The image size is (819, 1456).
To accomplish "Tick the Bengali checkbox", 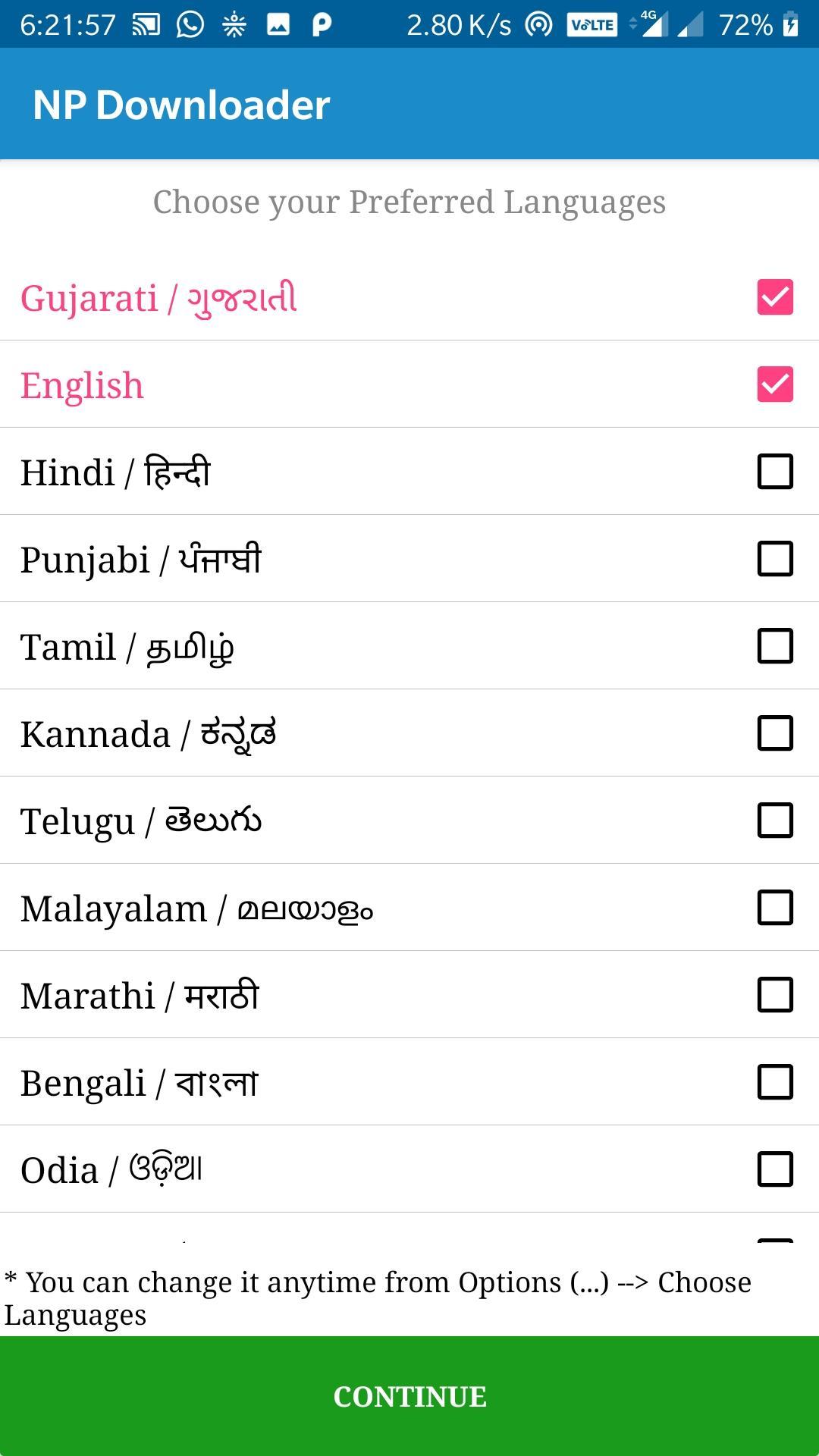I will pyautogui.click(x=775, y=1082).
